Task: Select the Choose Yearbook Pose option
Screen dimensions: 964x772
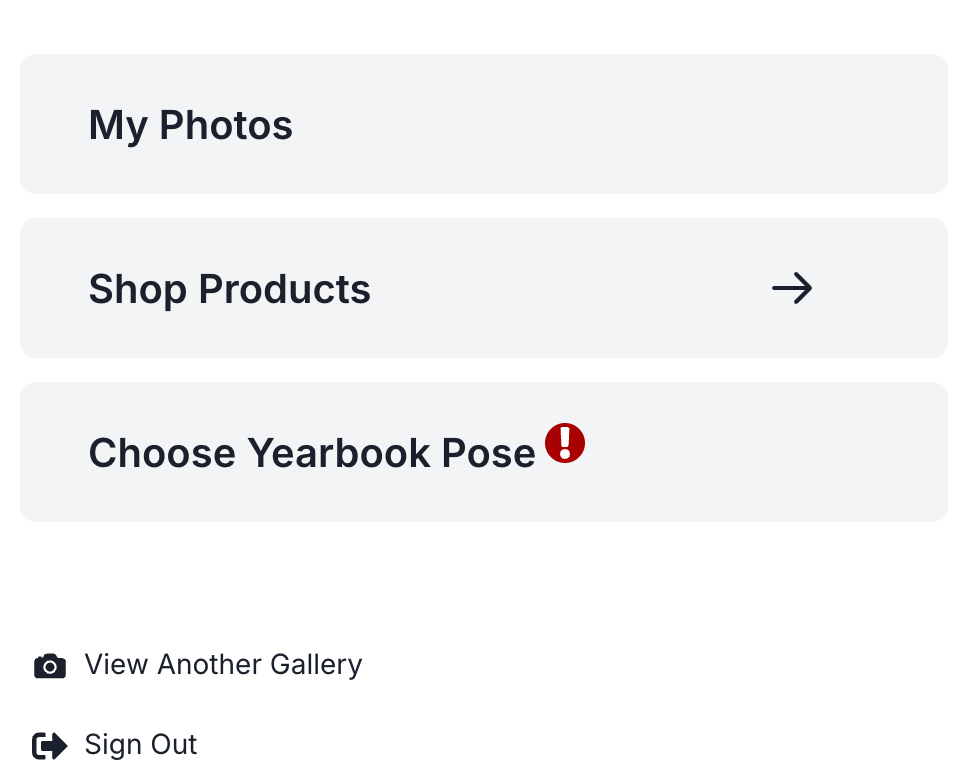Action: tap(483, 452)
